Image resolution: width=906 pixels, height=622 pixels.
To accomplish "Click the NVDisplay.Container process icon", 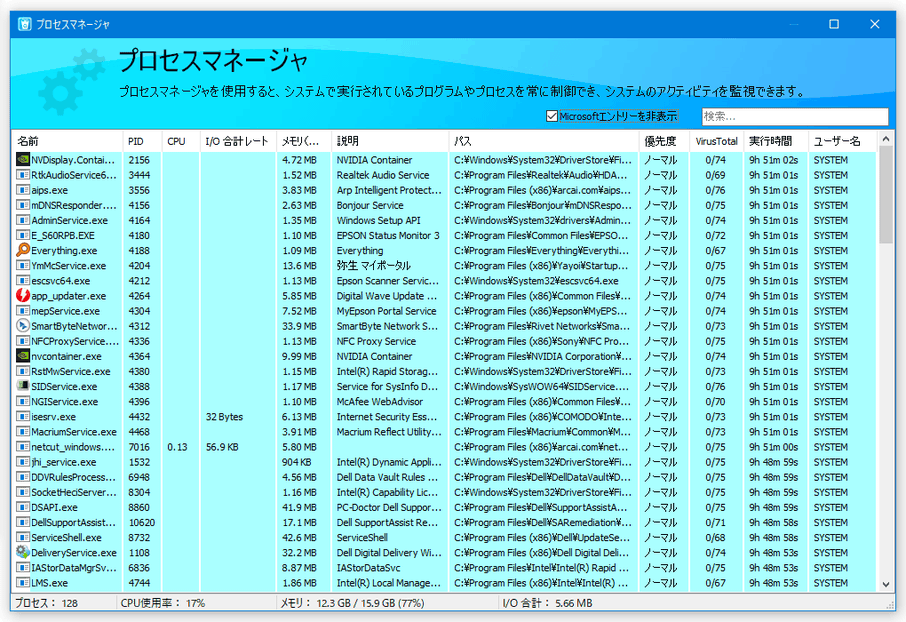I will [x=23, y=160].
